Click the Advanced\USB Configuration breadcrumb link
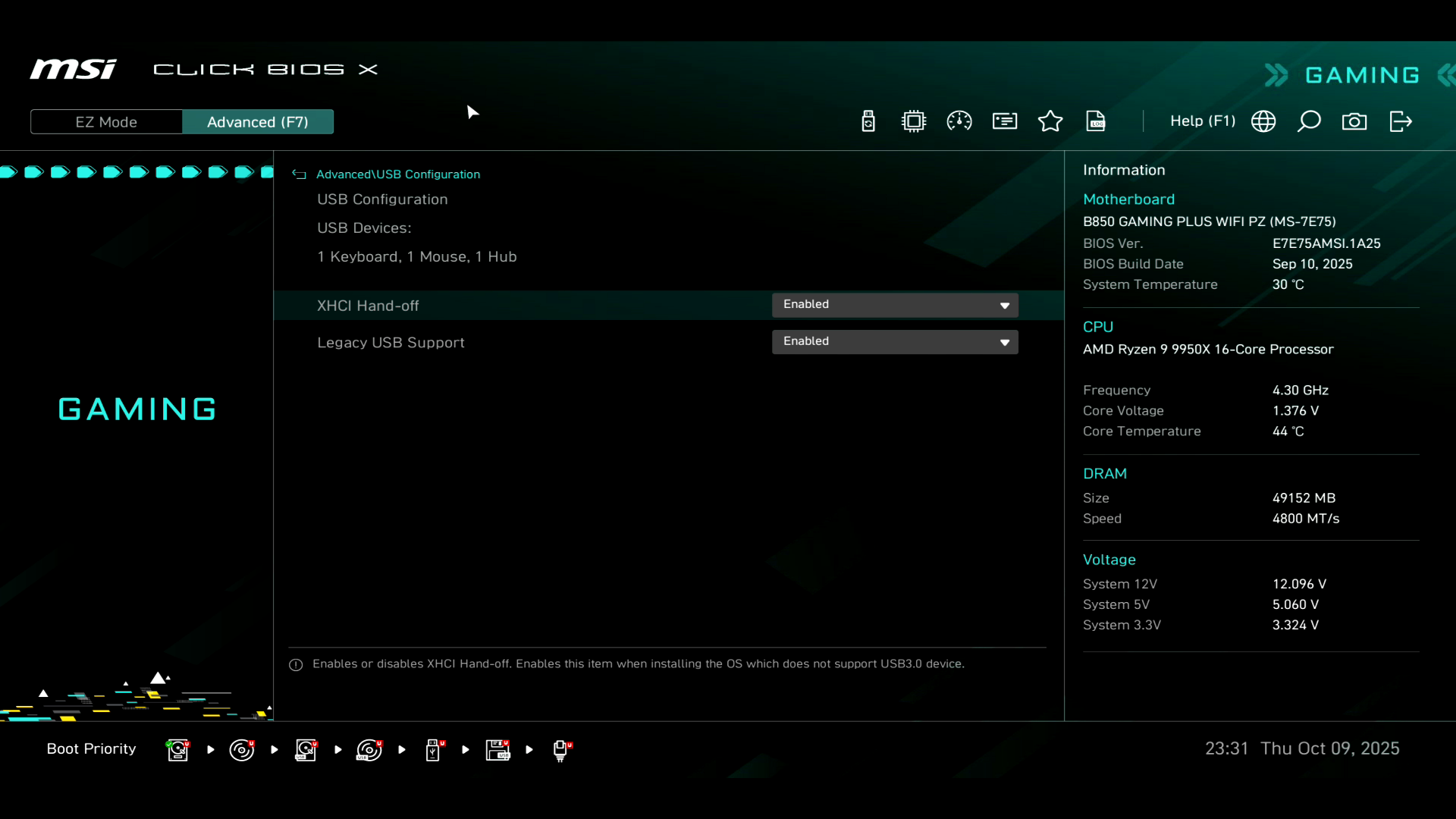 398,174
